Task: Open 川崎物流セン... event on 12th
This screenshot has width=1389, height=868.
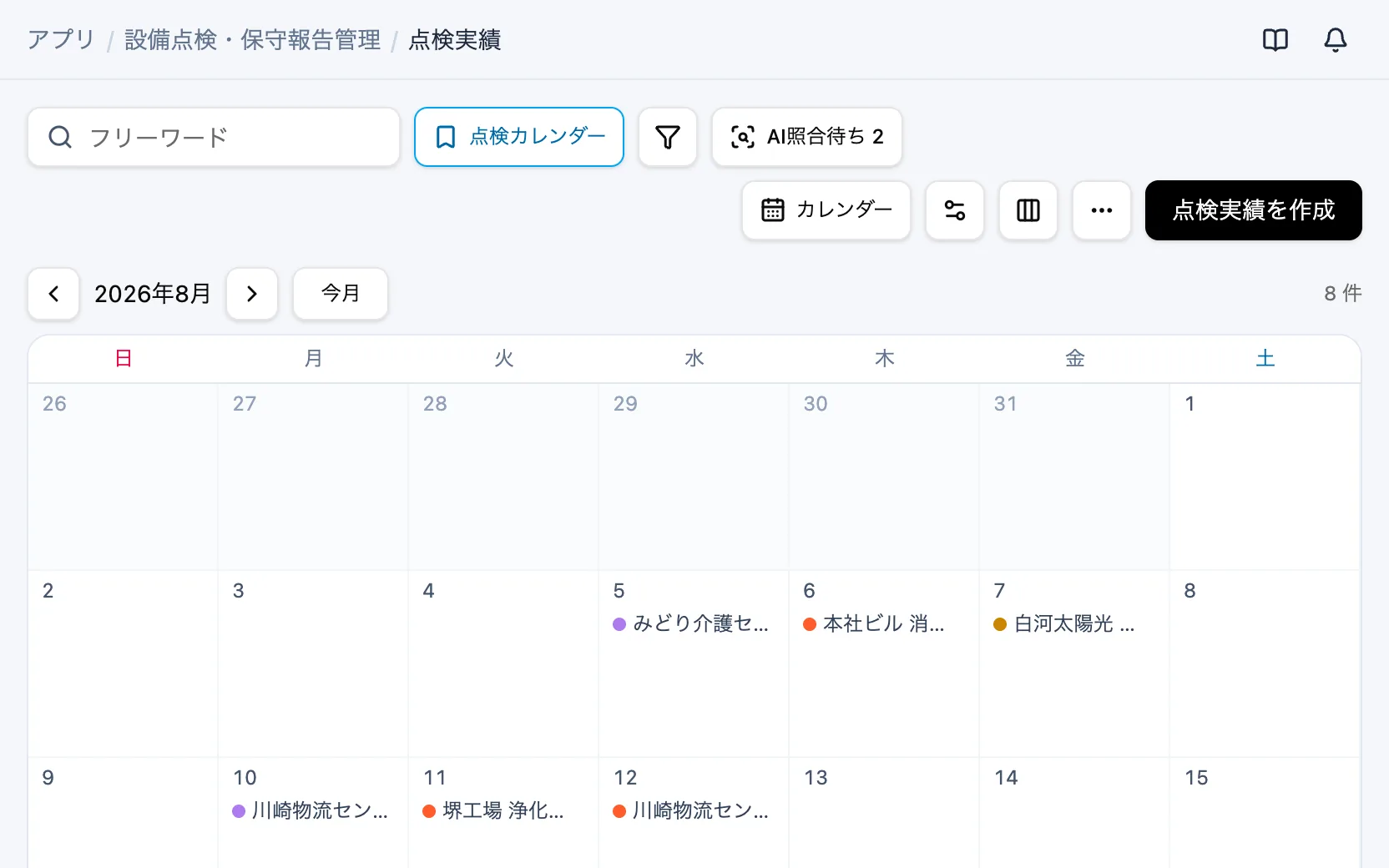Action: [691, 811]
